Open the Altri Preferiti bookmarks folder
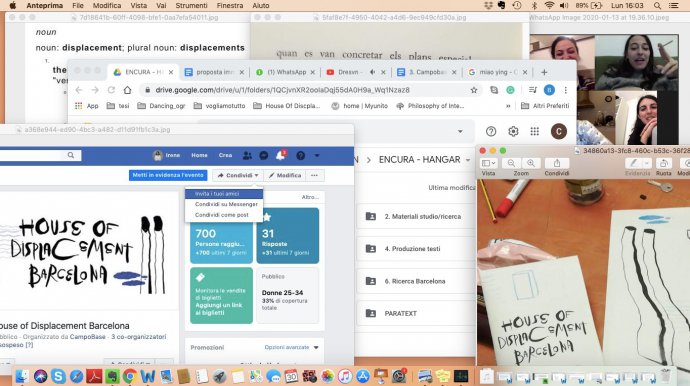This screenshot has width=690, height=386. (x=545, y=106)
